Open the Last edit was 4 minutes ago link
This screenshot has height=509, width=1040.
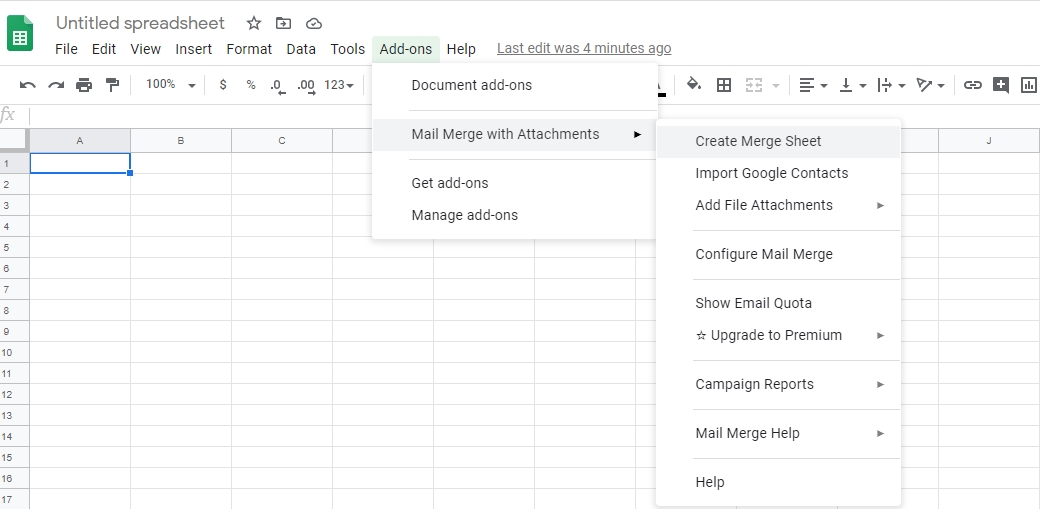(x=584, y=48)
